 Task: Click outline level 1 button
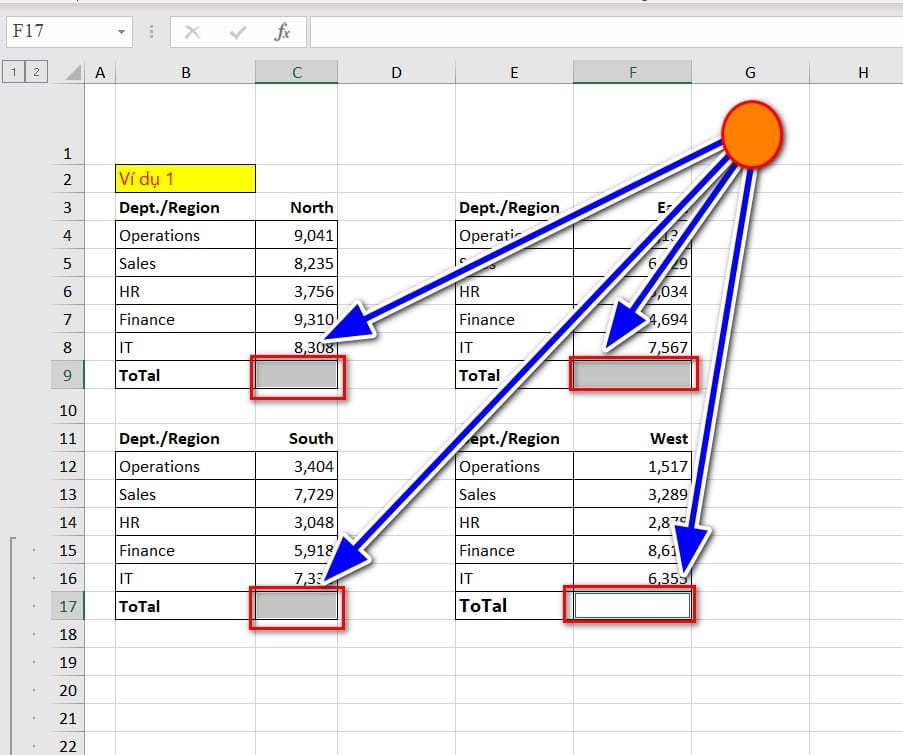pos(14,72)
